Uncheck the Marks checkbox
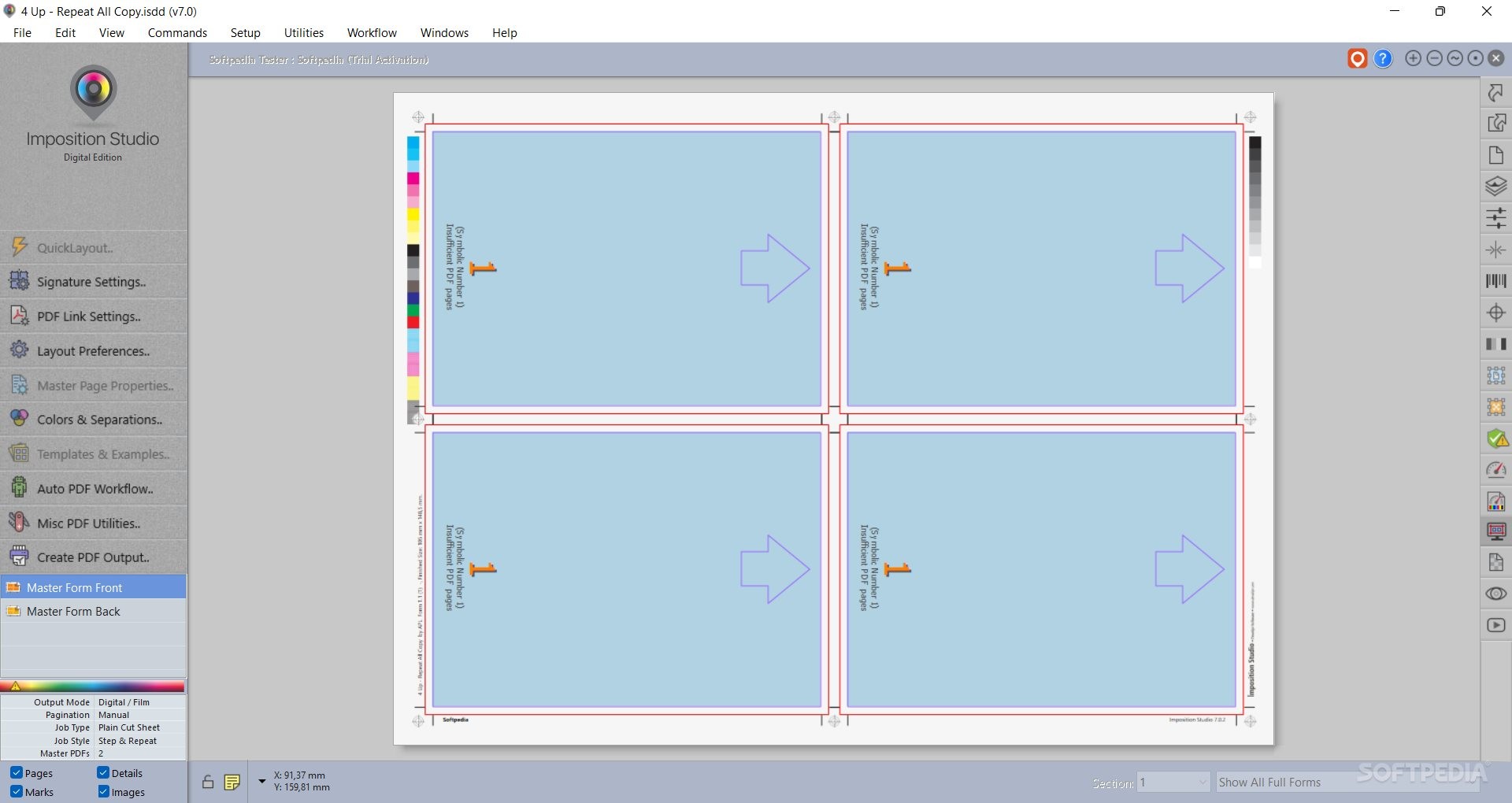This screenshot has width=1512, height=803. point(17,792)
